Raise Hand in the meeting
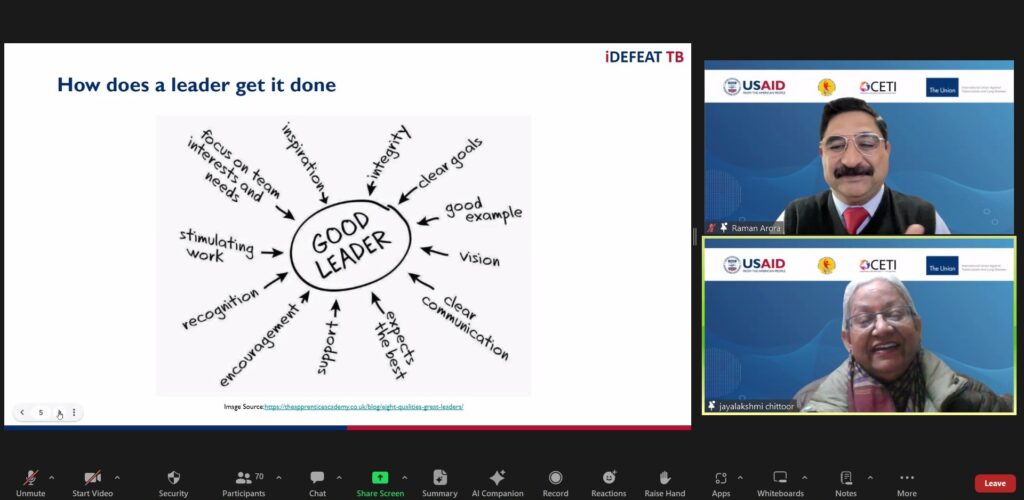This screenshot has width=1024, height=500. point(664,479)
